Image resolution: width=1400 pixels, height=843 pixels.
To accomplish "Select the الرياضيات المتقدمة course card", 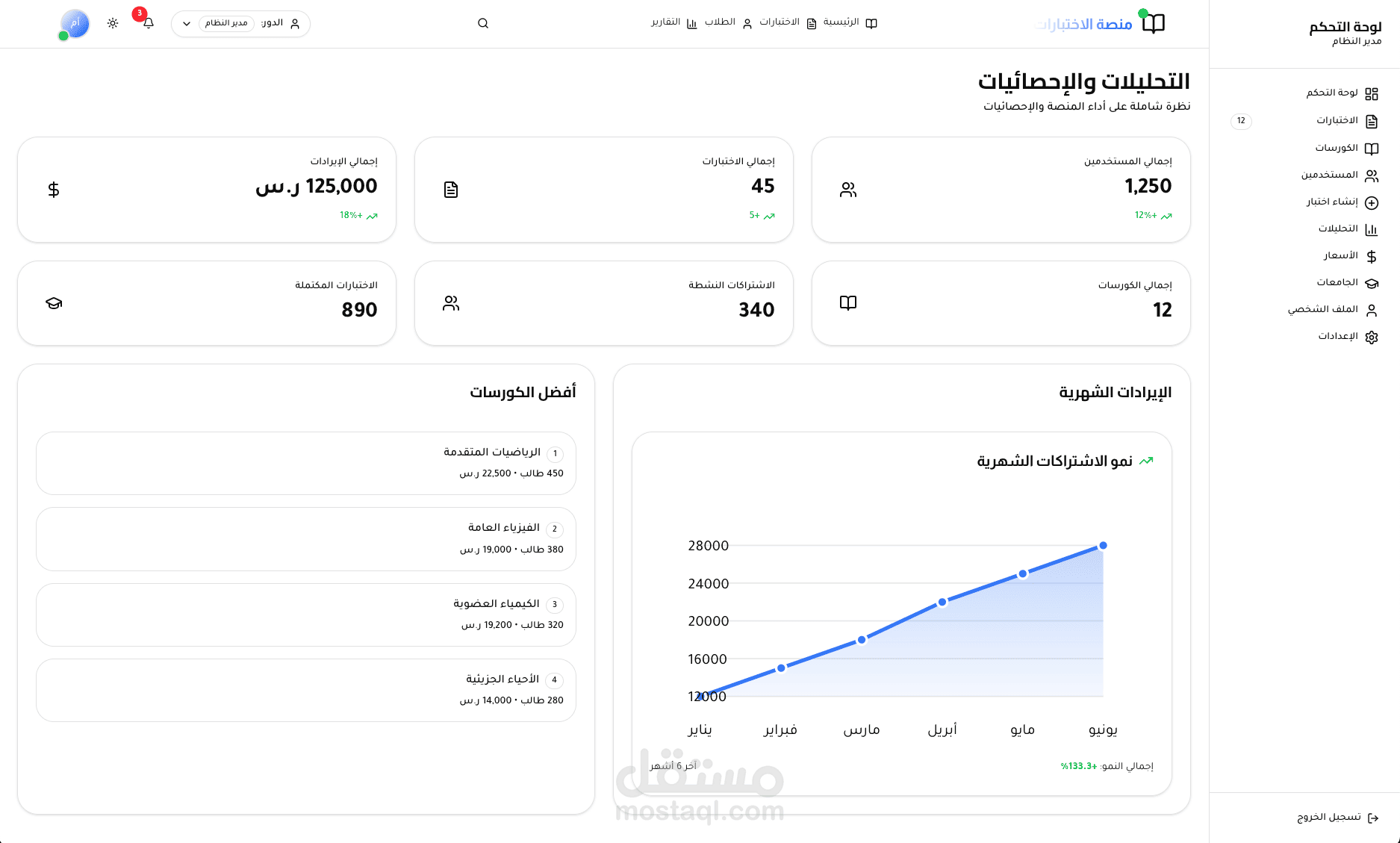I will click(x=306, y=463).
